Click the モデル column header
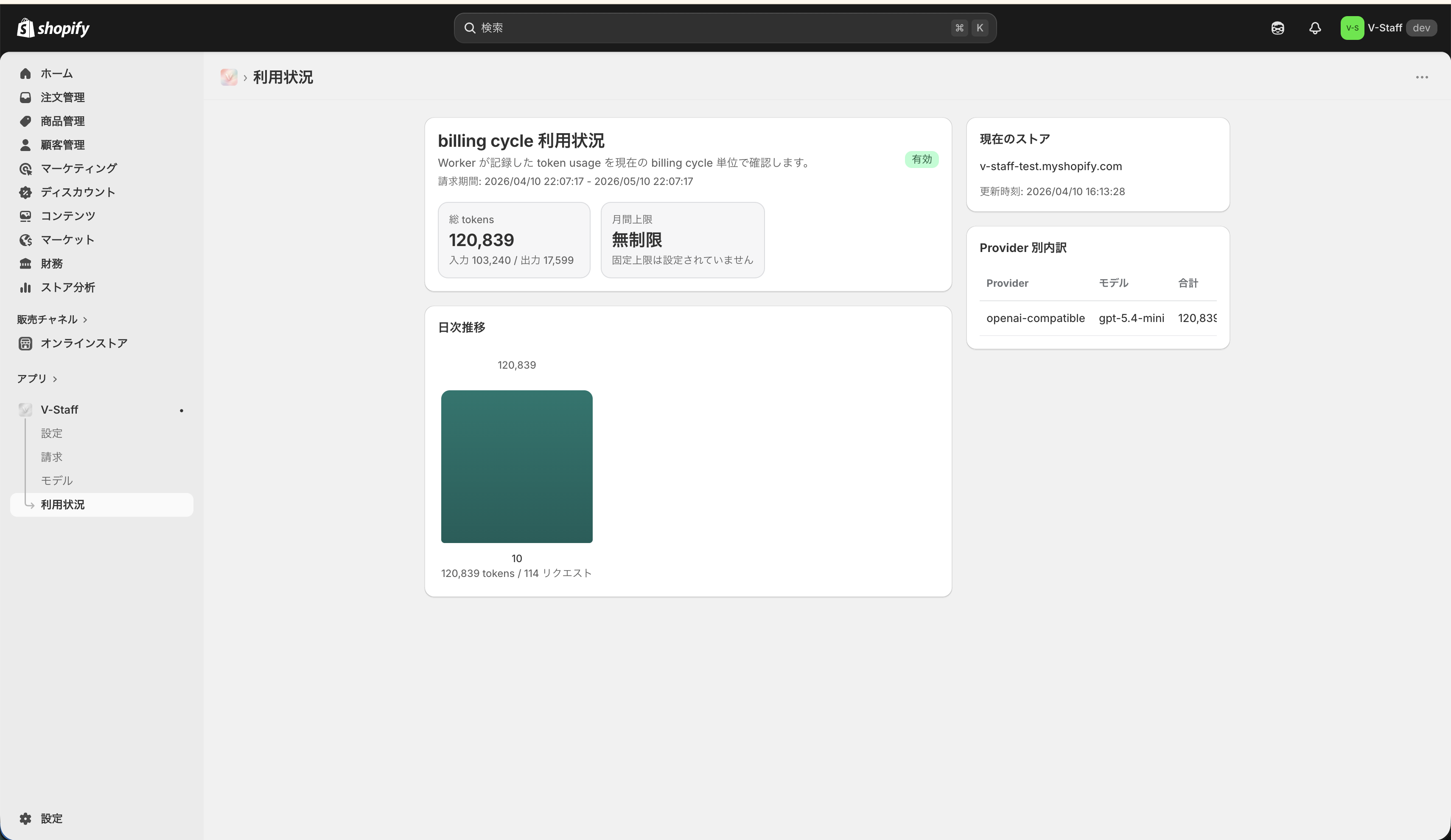The width and height of the screenshot is (1451, 840). 1113,283
